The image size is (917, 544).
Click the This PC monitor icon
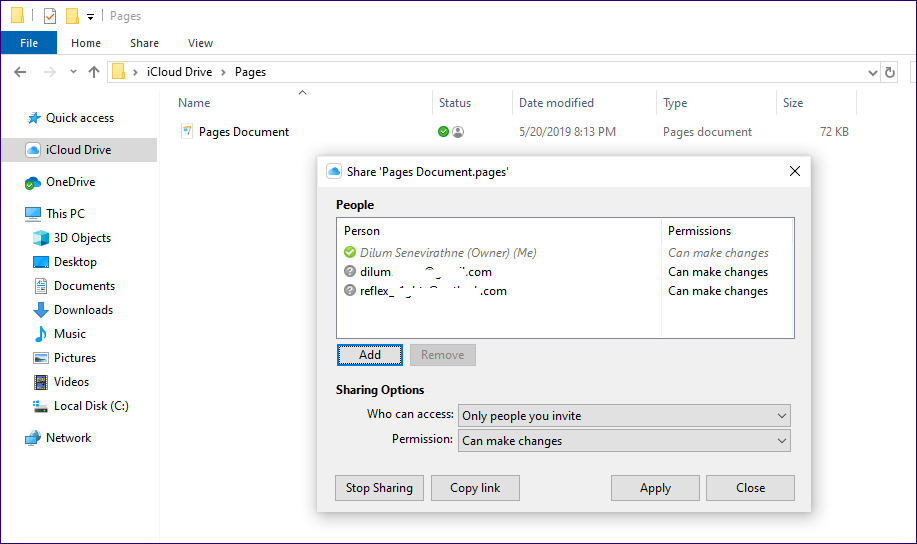[x=33, y=214]
